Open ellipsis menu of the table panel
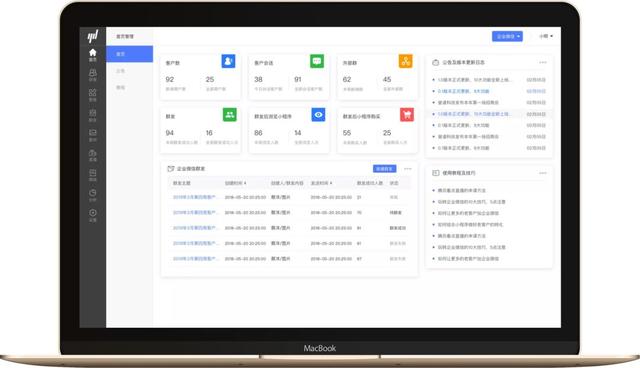The width and height of the screenshot is (640, 368). pyautogui.click(x=407, y=168)
